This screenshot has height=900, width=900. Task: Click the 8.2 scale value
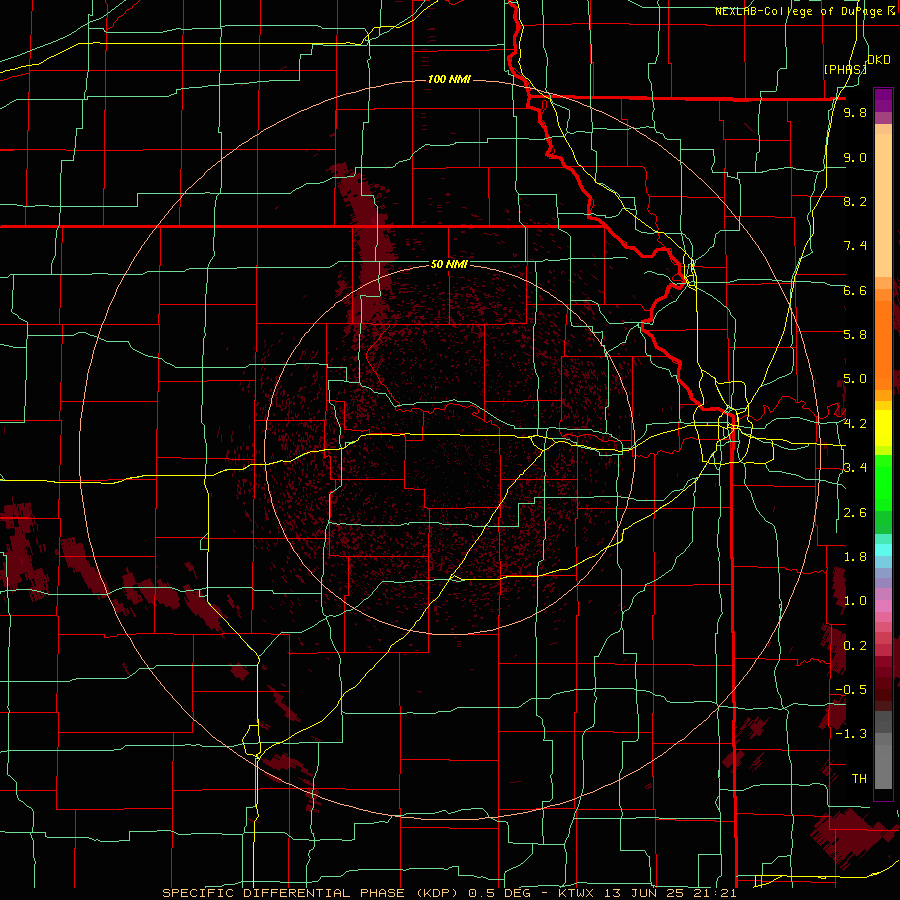coord(855,201)
